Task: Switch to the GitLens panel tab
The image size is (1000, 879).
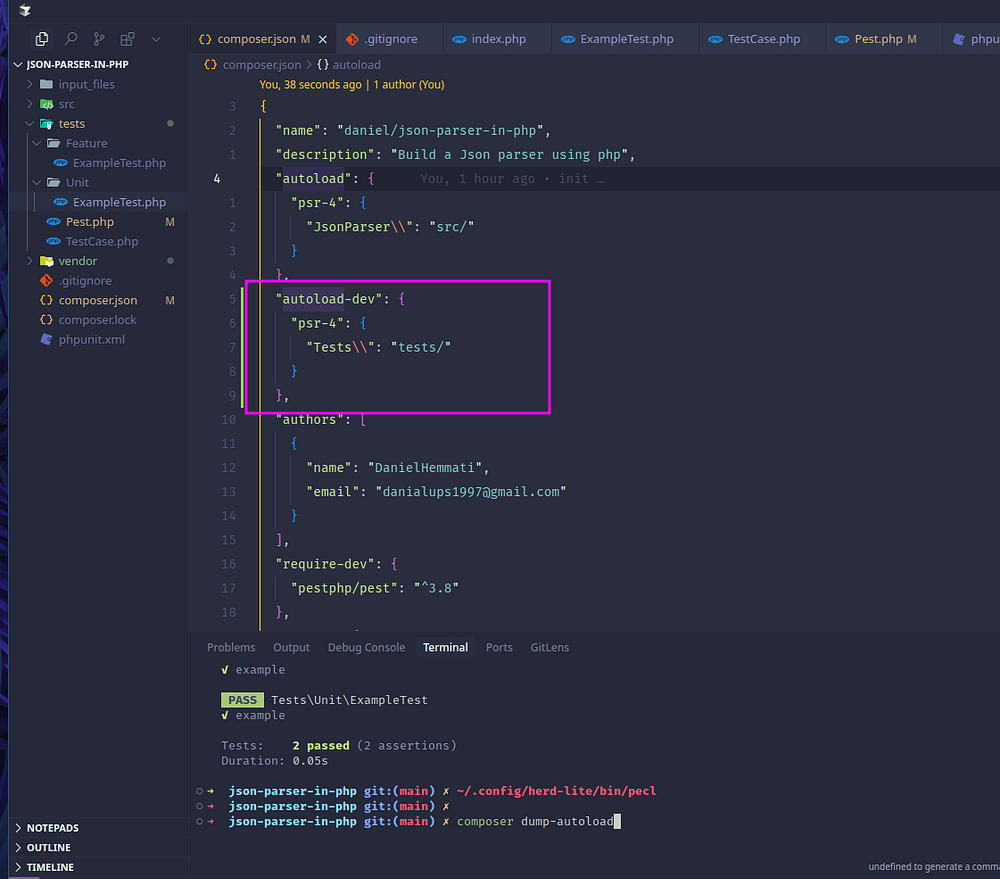Action: [x=549, y=647]
